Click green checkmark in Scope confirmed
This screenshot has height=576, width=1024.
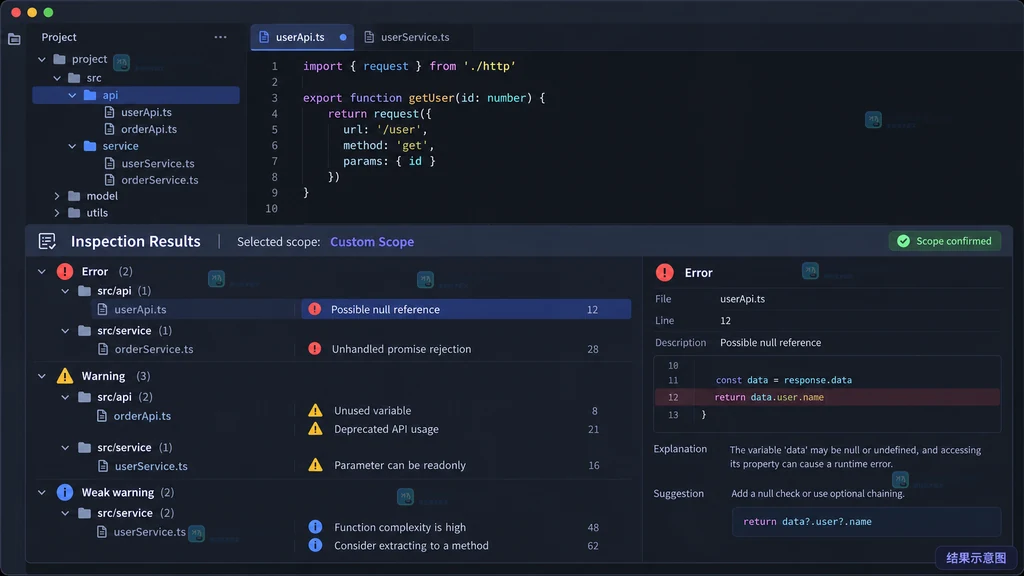click(903, 241)
